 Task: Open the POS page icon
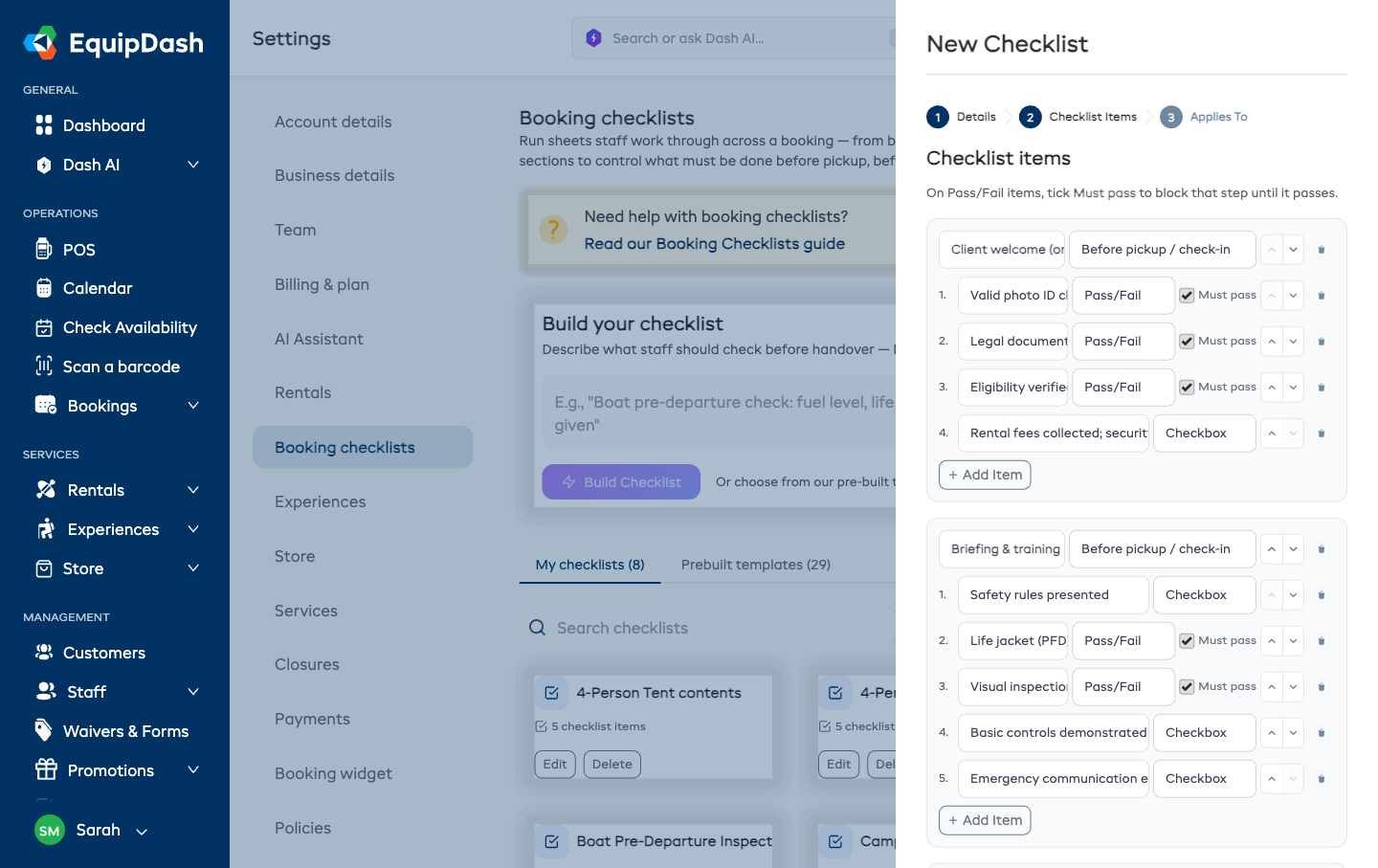click(44, 249)
